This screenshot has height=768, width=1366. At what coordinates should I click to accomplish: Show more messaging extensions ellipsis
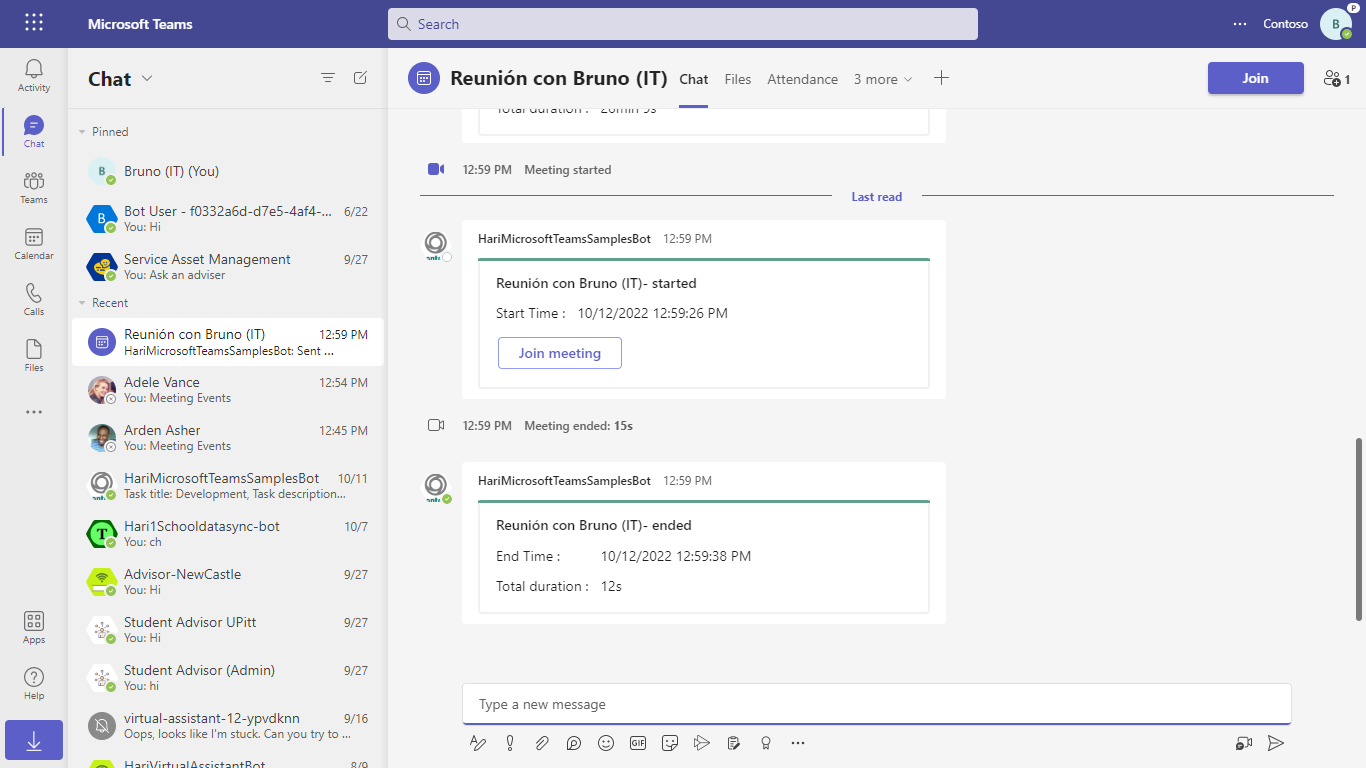(798, 743)
